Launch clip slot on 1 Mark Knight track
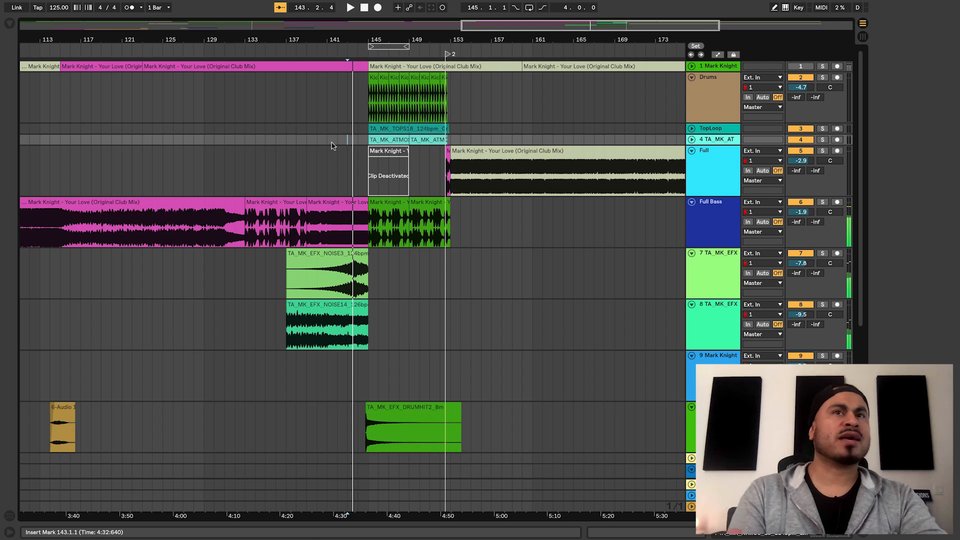Screen dimensions: 960x540 (x=691, y=66)
